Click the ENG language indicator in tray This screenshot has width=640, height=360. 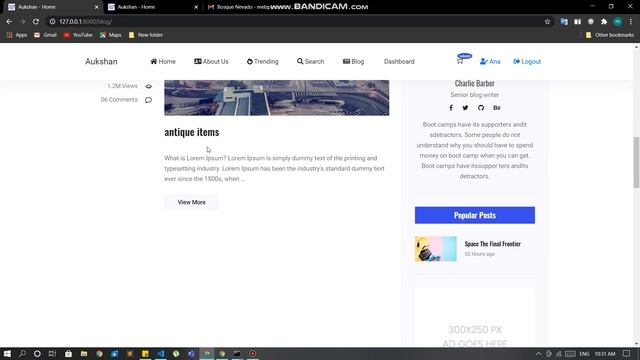coord(584,354)
